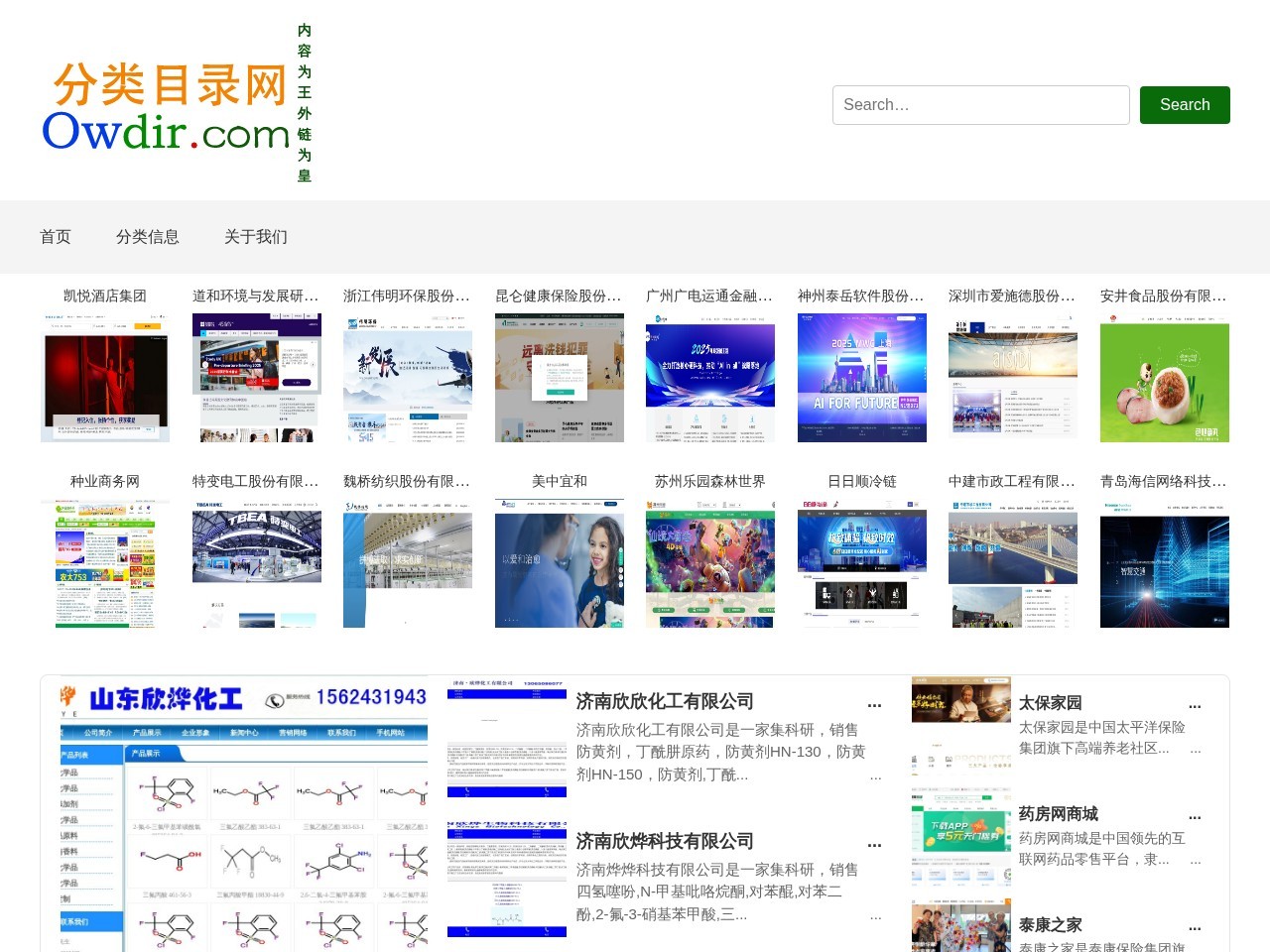1270x952 pixels.
Task: Click the 太保家园 thumbnail image
Action: (961, 727)
